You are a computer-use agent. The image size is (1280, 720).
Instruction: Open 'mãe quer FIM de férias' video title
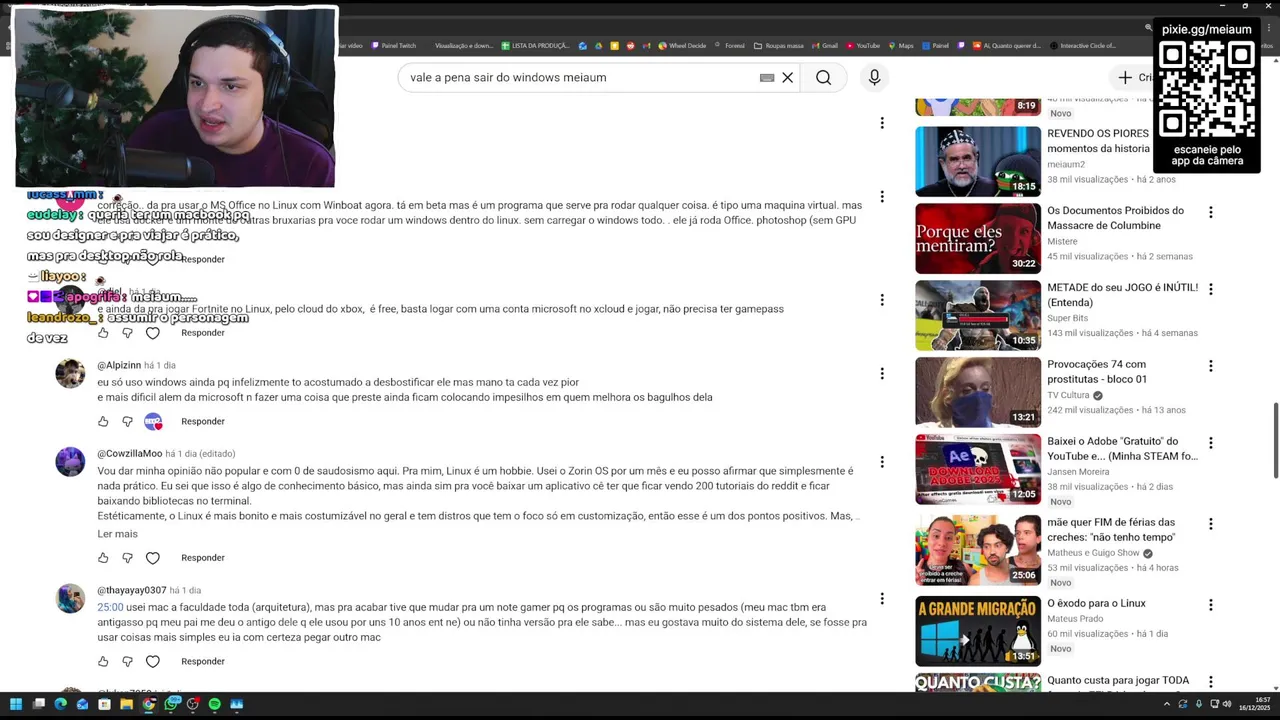[1111, 530]
